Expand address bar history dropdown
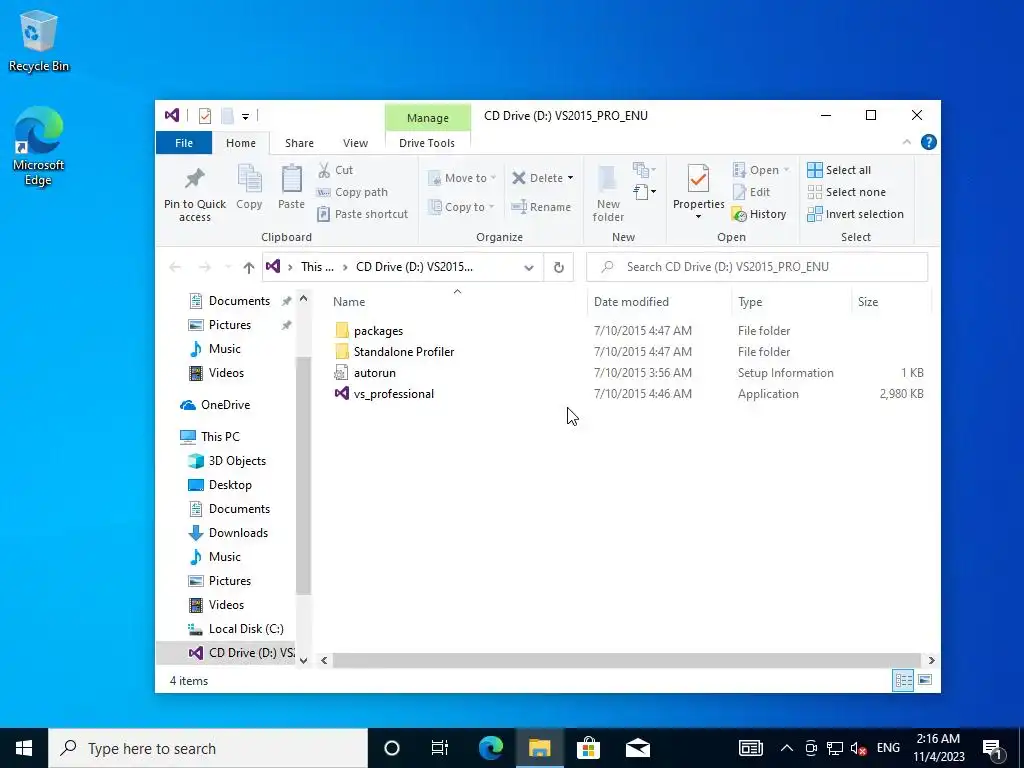Viewport: 1024px width, 768px height. tap(528, 267)
